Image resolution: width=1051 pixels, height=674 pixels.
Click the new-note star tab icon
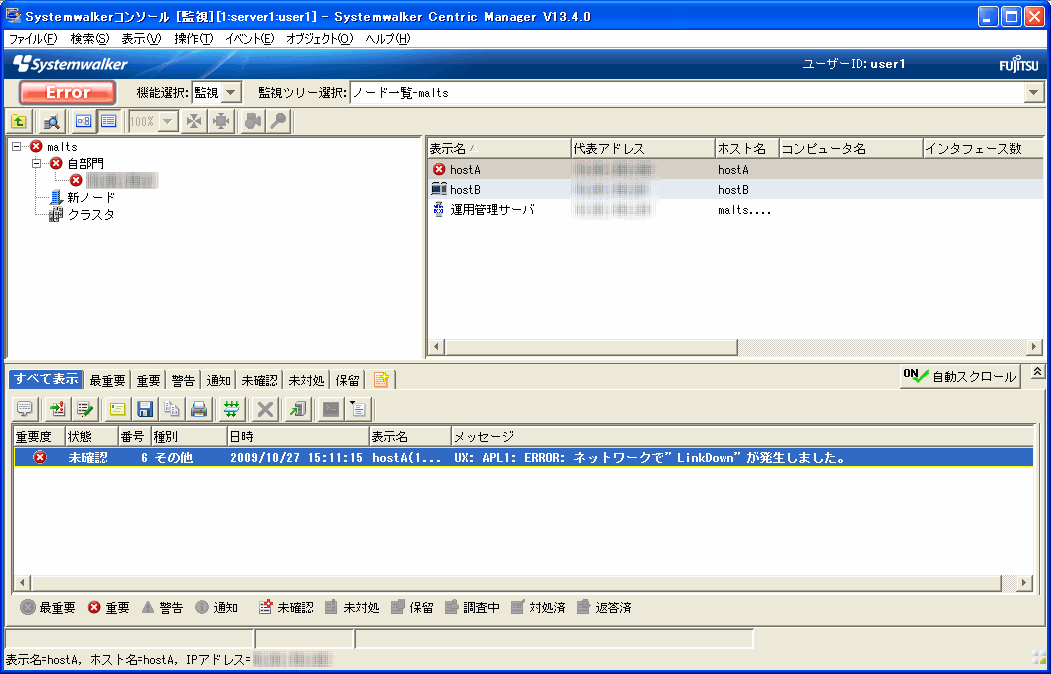tap(381, 380)
